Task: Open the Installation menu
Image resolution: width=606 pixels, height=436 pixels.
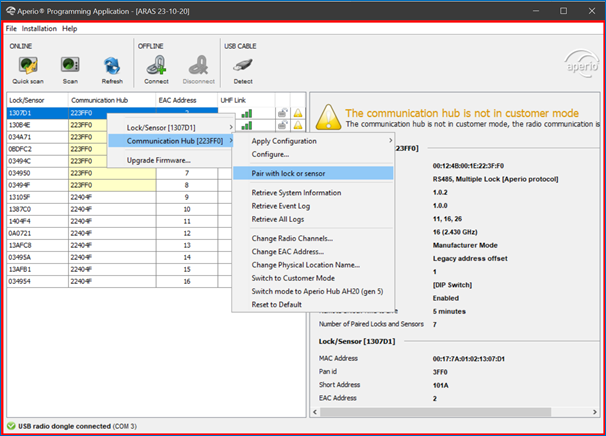Action: [39, 29]
